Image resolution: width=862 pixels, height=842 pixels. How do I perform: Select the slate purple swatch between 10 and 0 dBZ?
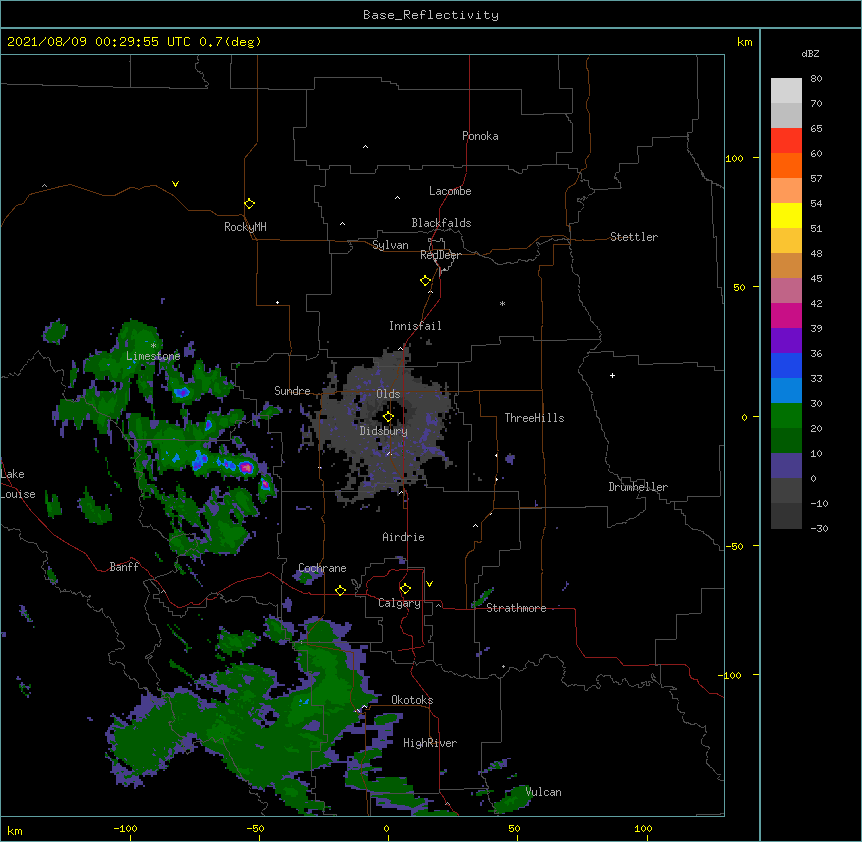[x=786, y=466]
